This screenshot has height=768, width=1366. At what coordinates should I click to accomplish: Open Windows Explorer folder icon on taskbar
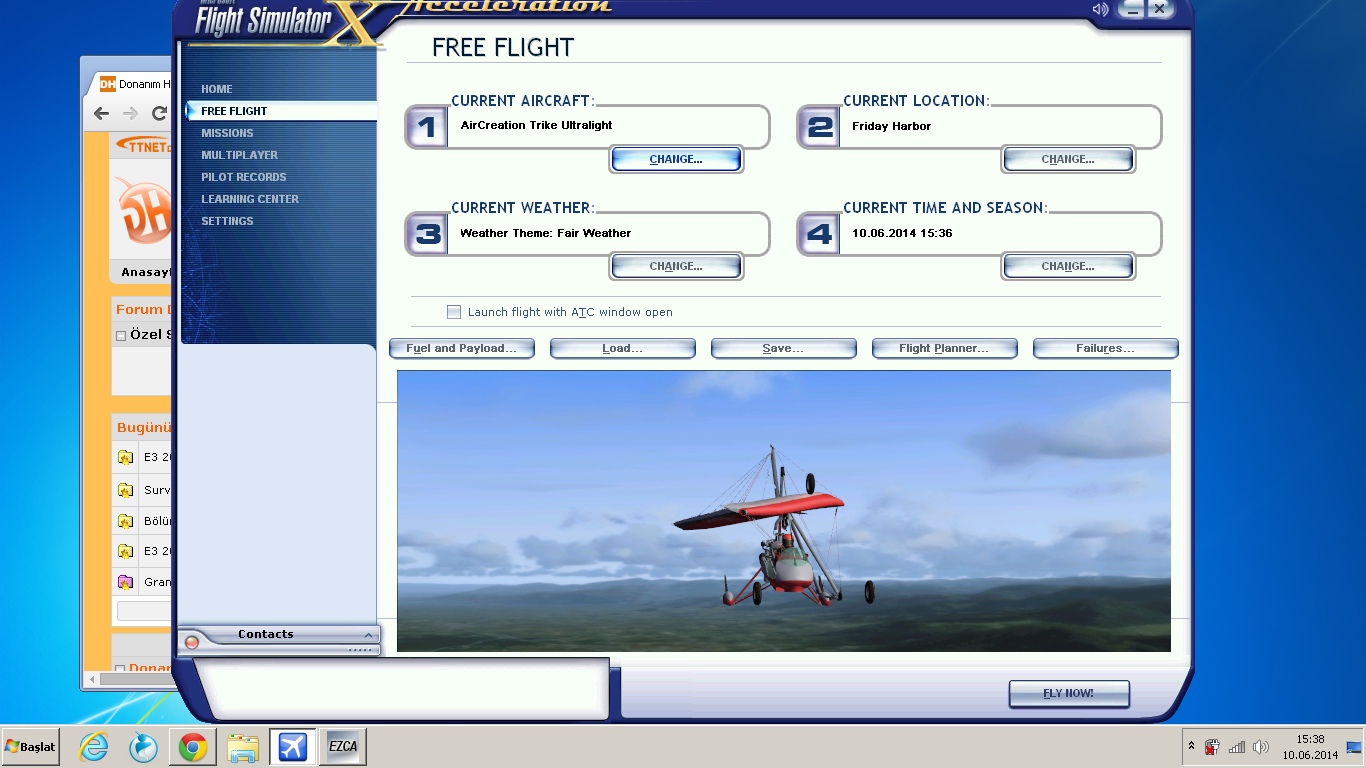(243, 747)
